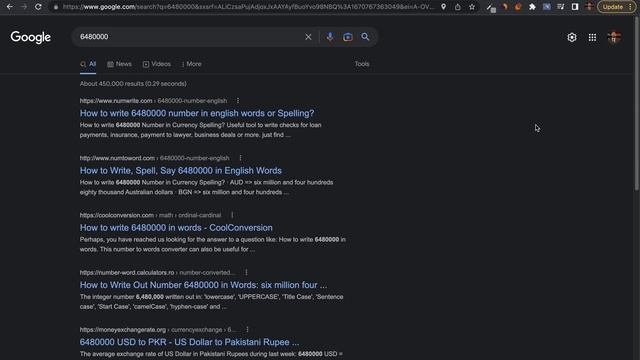Click the number-word.calculators.ro URL breadcrumb
The height and width of the screenshot is (360, 640).
click(x=158, y=272)
